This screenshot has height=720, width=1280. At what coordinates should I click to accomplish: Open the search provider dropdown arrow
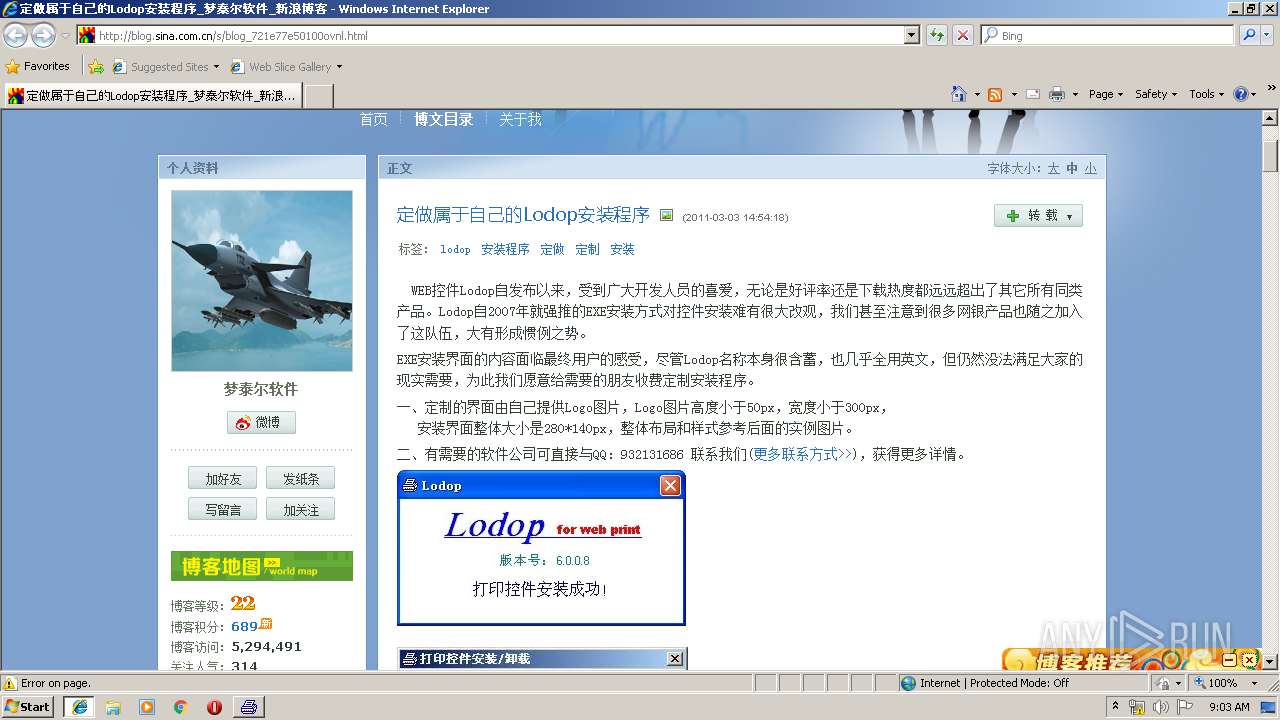click(1267, 35)
